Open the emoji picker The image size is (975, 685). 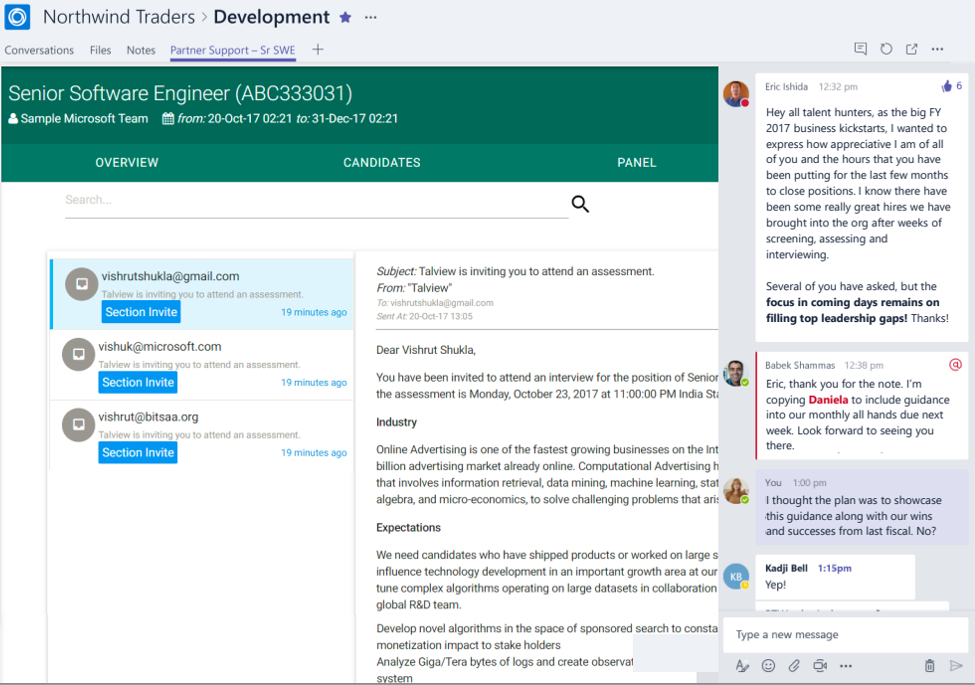[769, 666]
